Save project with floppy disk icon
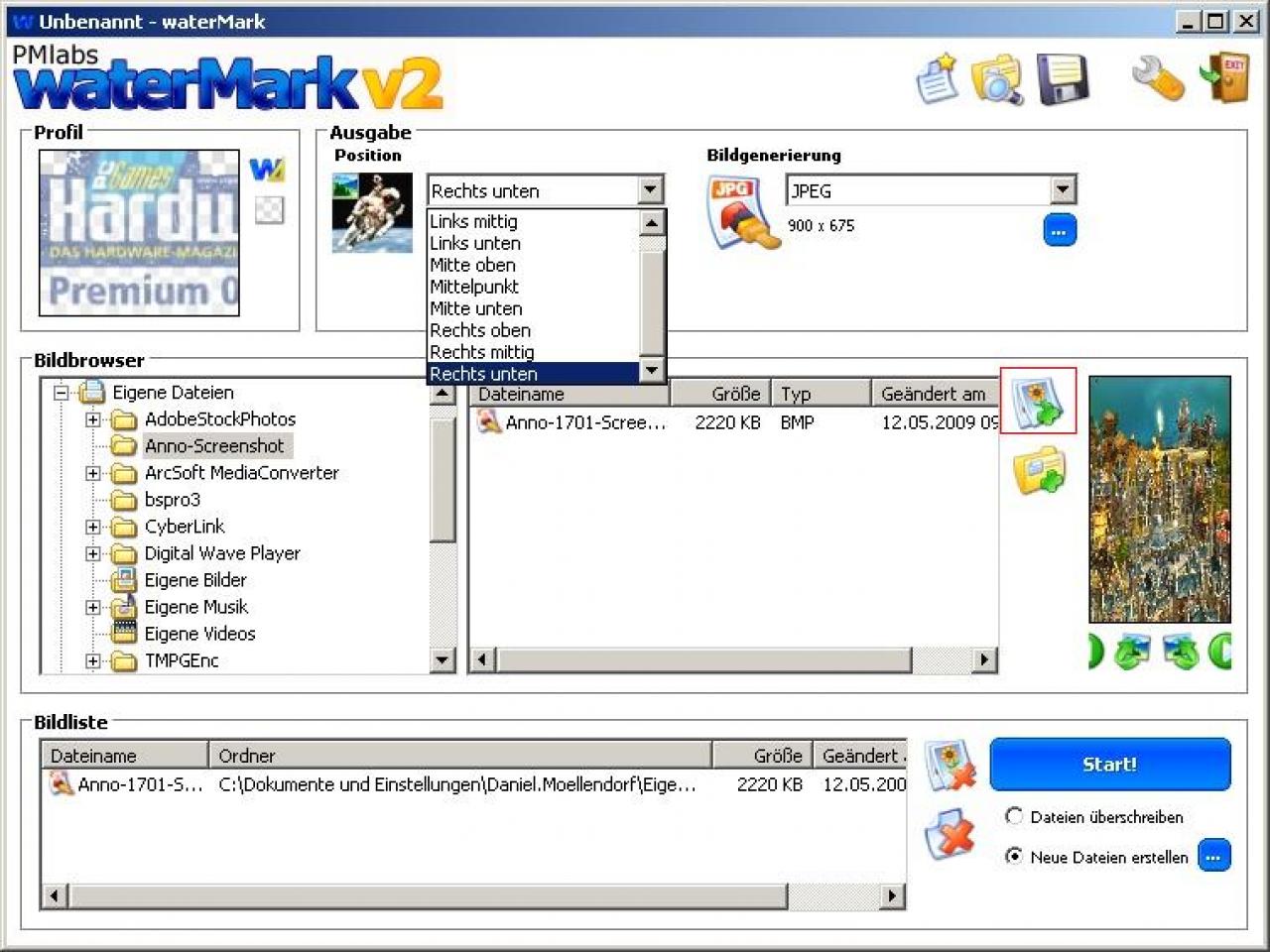The width and height of the screenshot is (1270, 952). (1063, 79)
